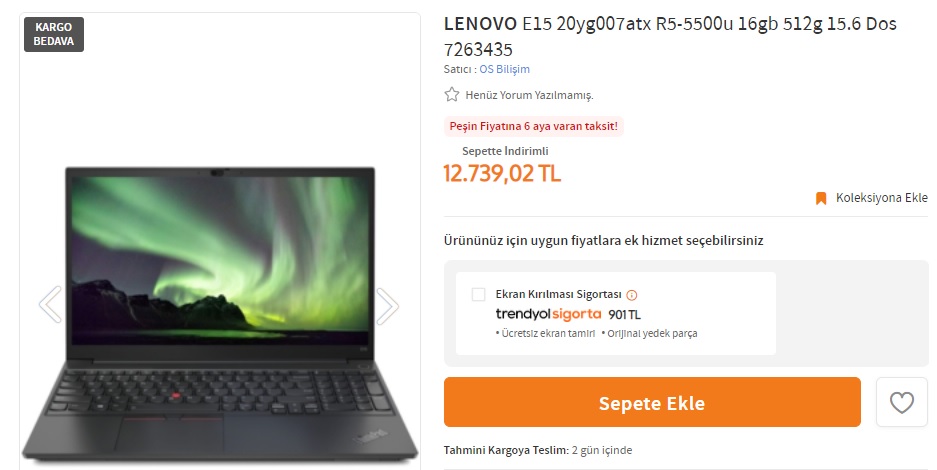Click the 12.739,02 TL price
The image size is (937, 470).
pyautogui.click(x=502, y=173)
